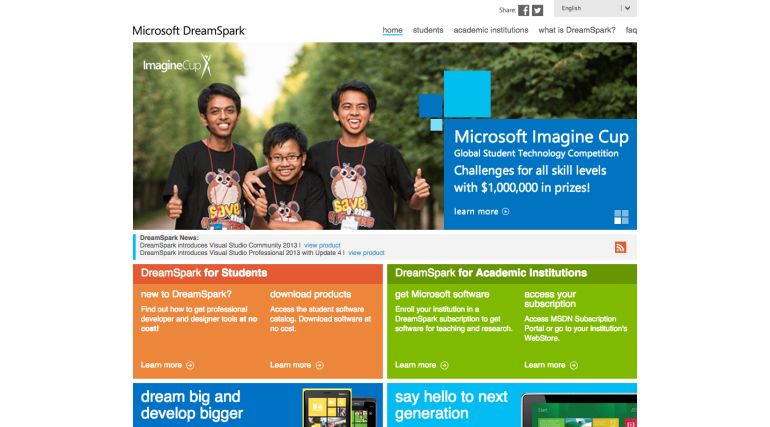Viewport: 770px width, 427px height.
Task: Click Learn more under access your subscription
Action: point(550,365)
